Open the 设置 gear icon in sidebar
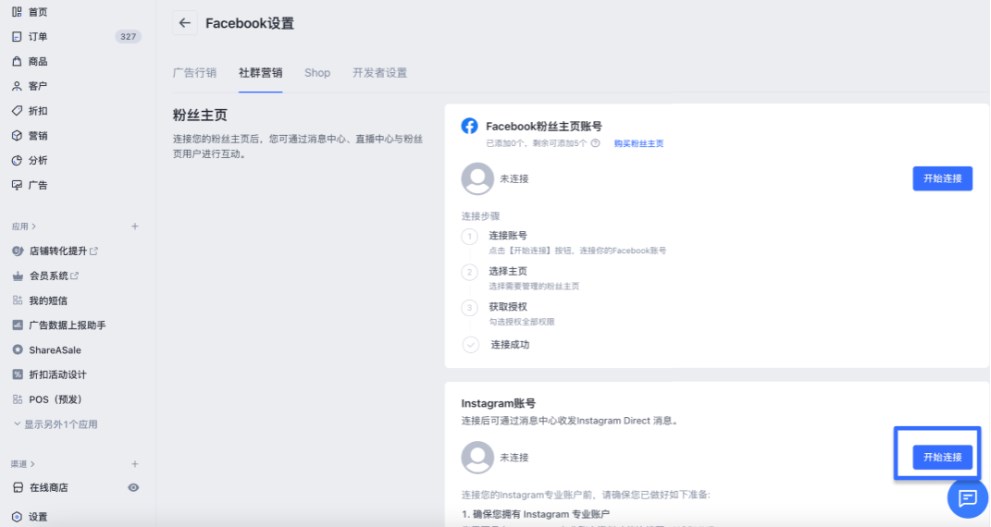 (x=17, y=517)
